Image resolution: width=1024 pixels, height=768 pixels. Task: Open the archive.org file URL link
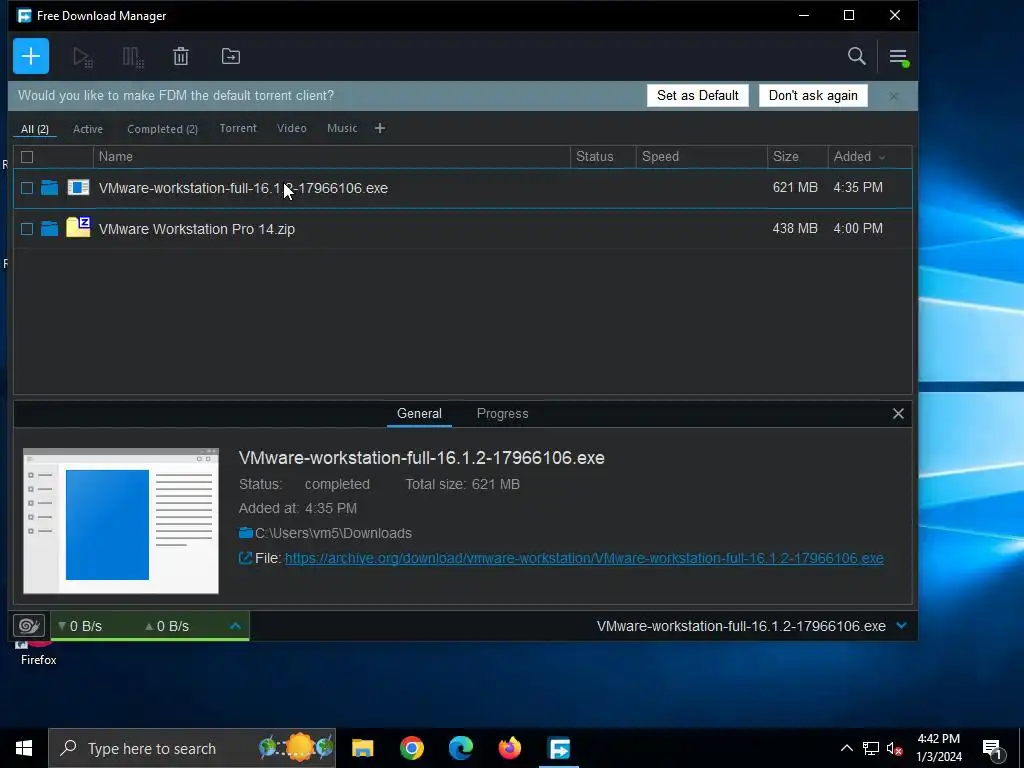tap(584, 558)
